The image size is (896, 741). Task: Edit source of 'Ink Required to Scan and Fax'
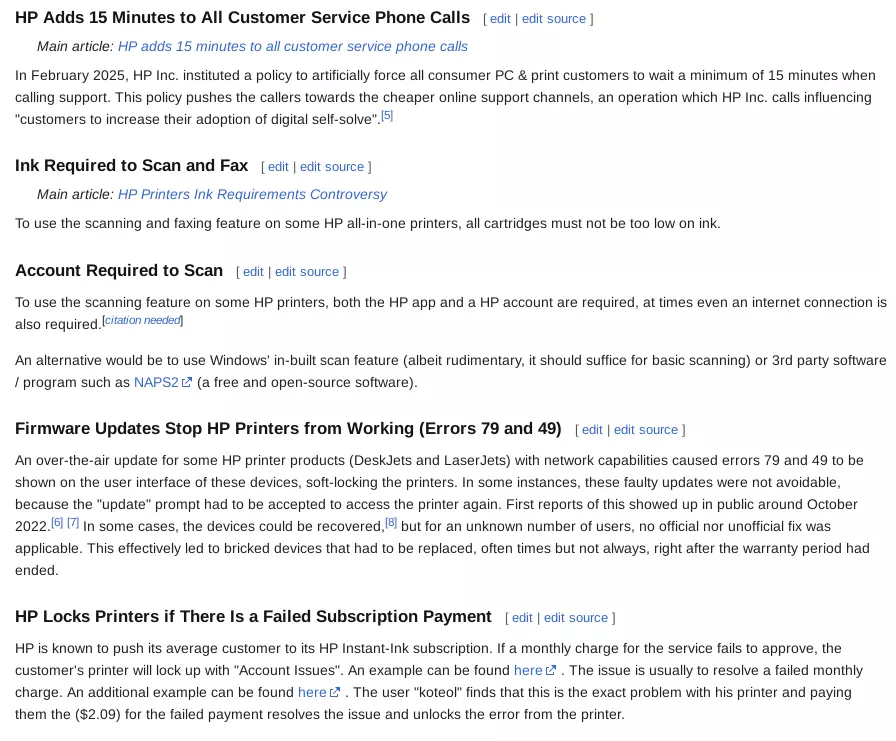332,167
